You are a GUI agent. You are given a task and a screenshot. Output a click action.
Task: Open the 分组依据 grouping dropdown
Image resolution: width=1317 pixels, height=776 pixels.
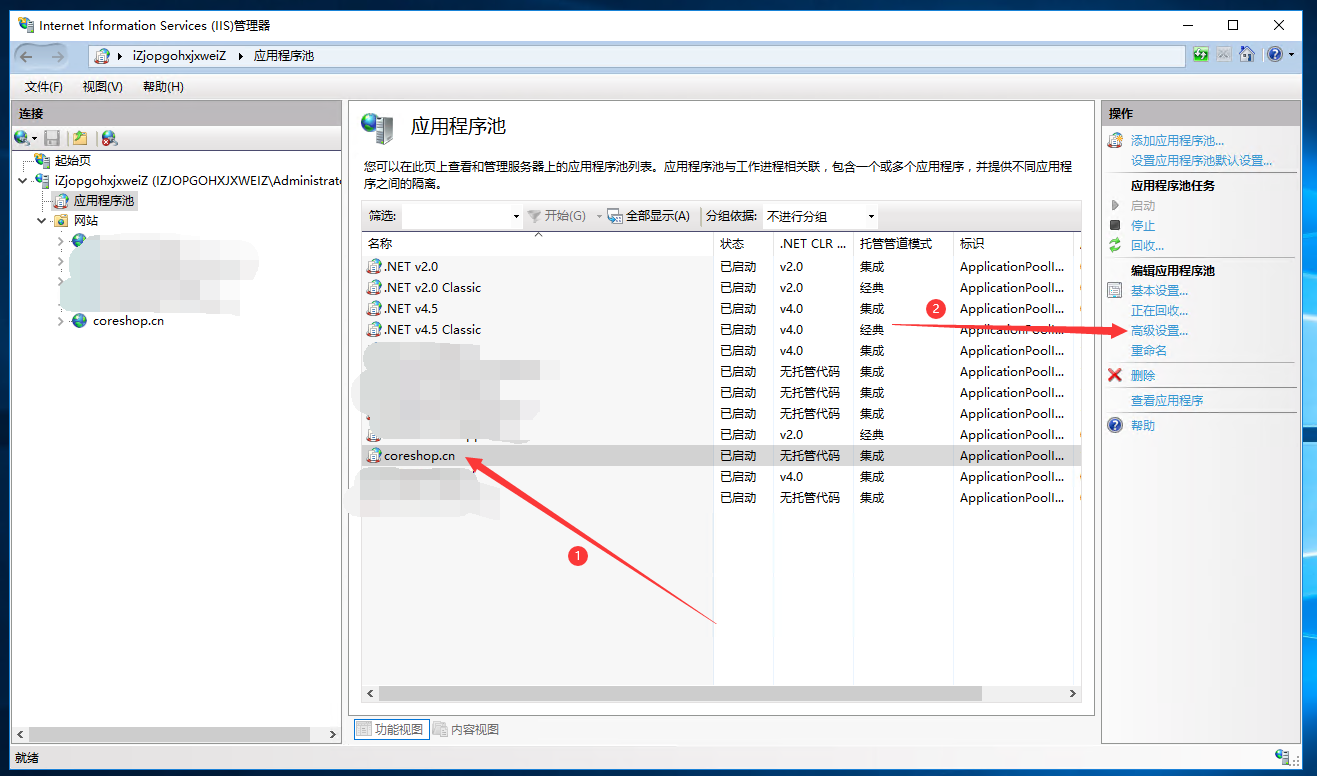[871, 216]
